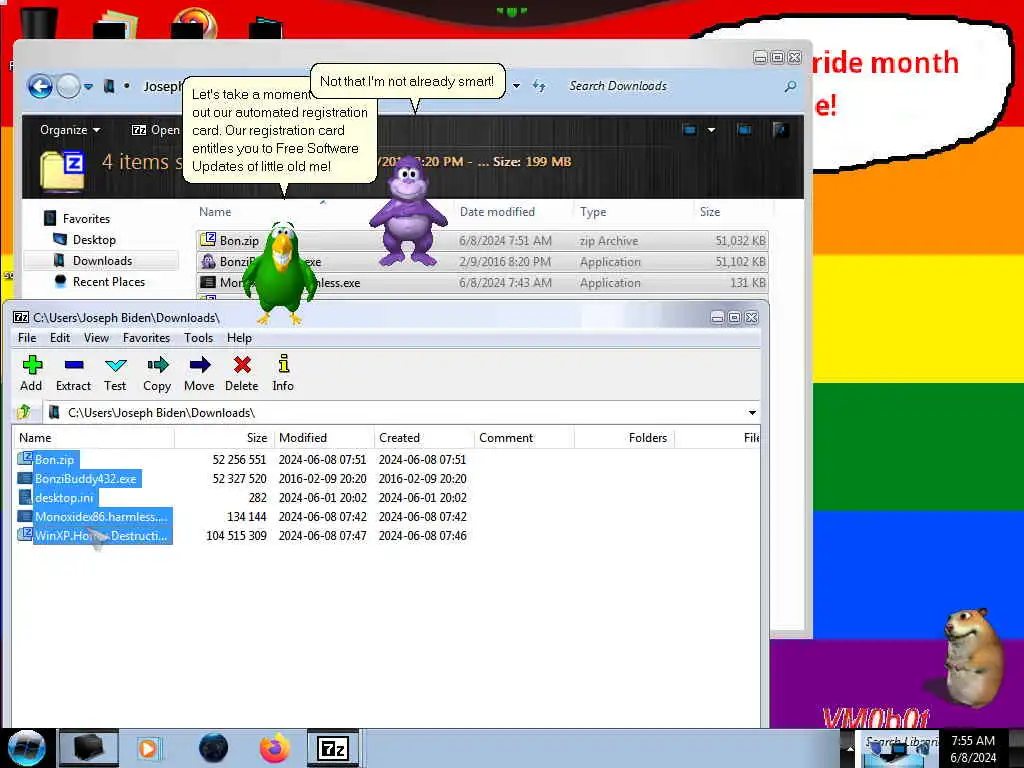
Task: Sort 7-Zip list by Created column
Action: point(424,438)
